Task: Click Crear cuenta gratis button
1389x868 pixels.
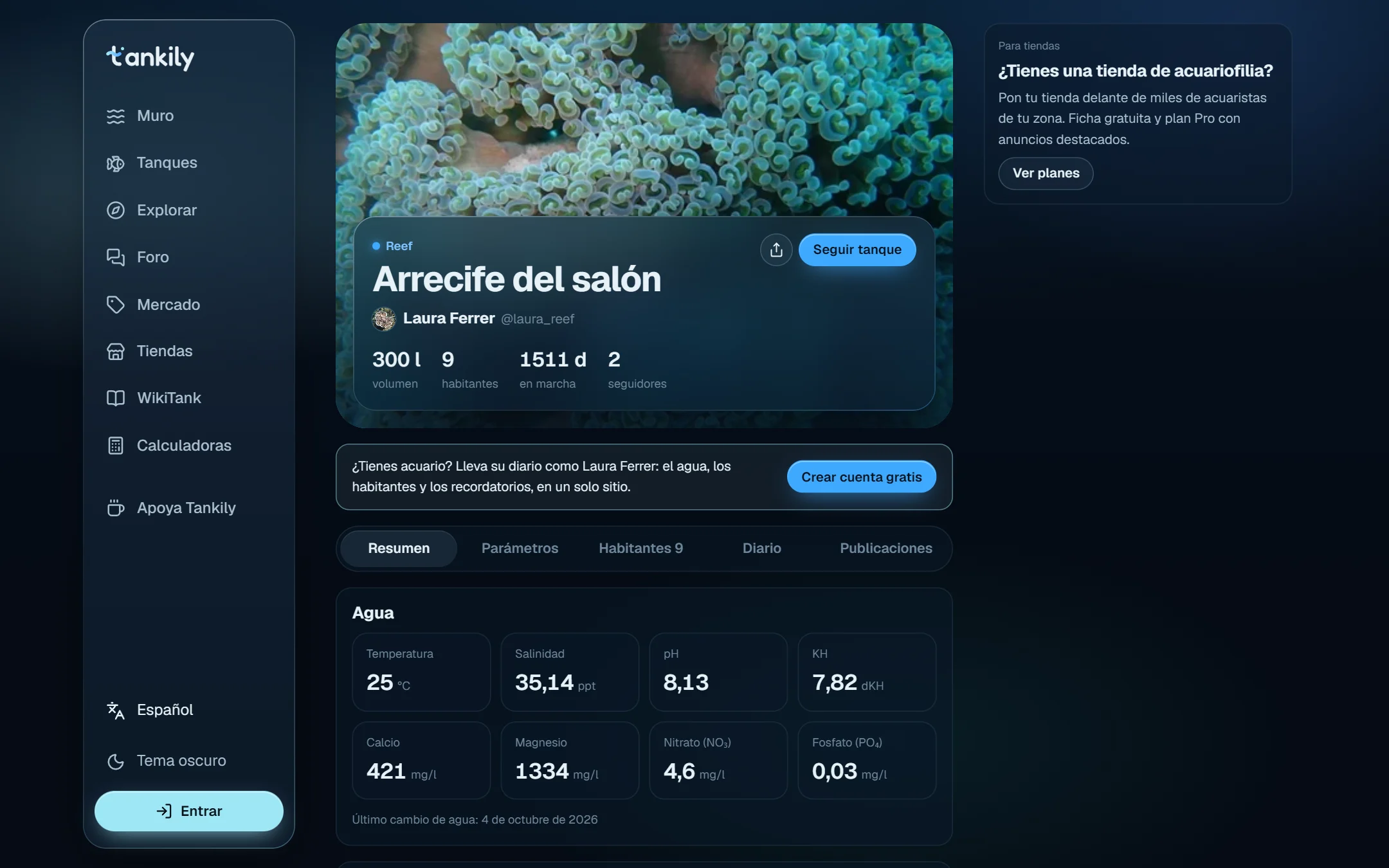Action: click(x=862, y=477)
